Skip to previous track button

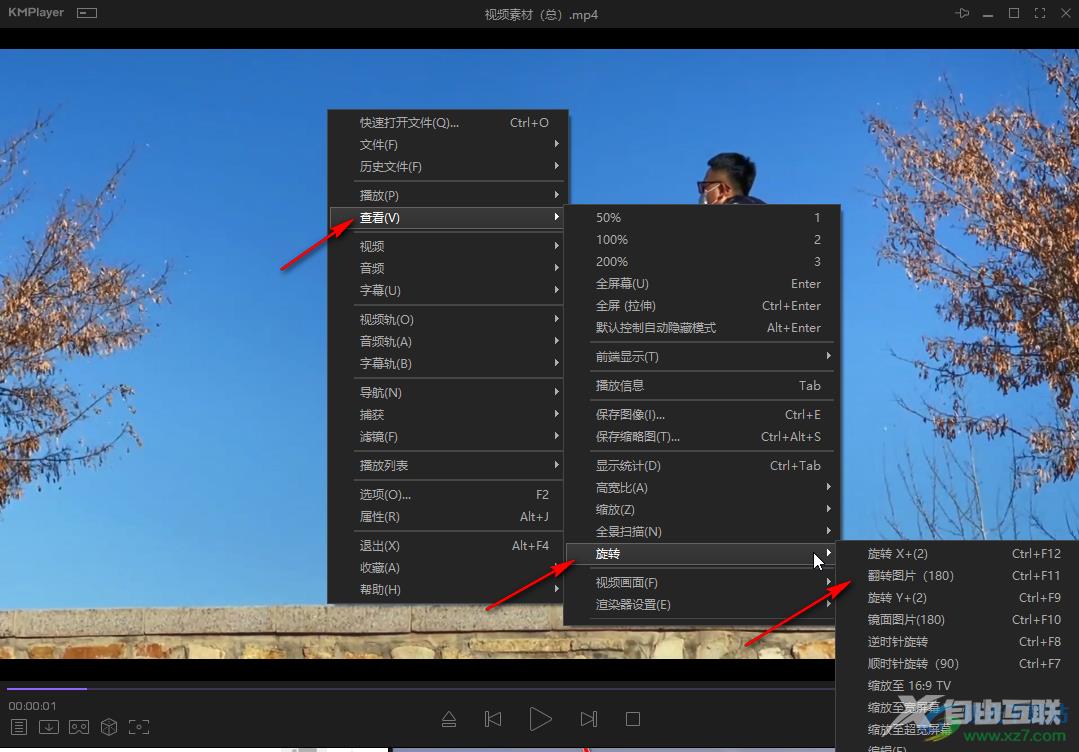tap(493, 720)
